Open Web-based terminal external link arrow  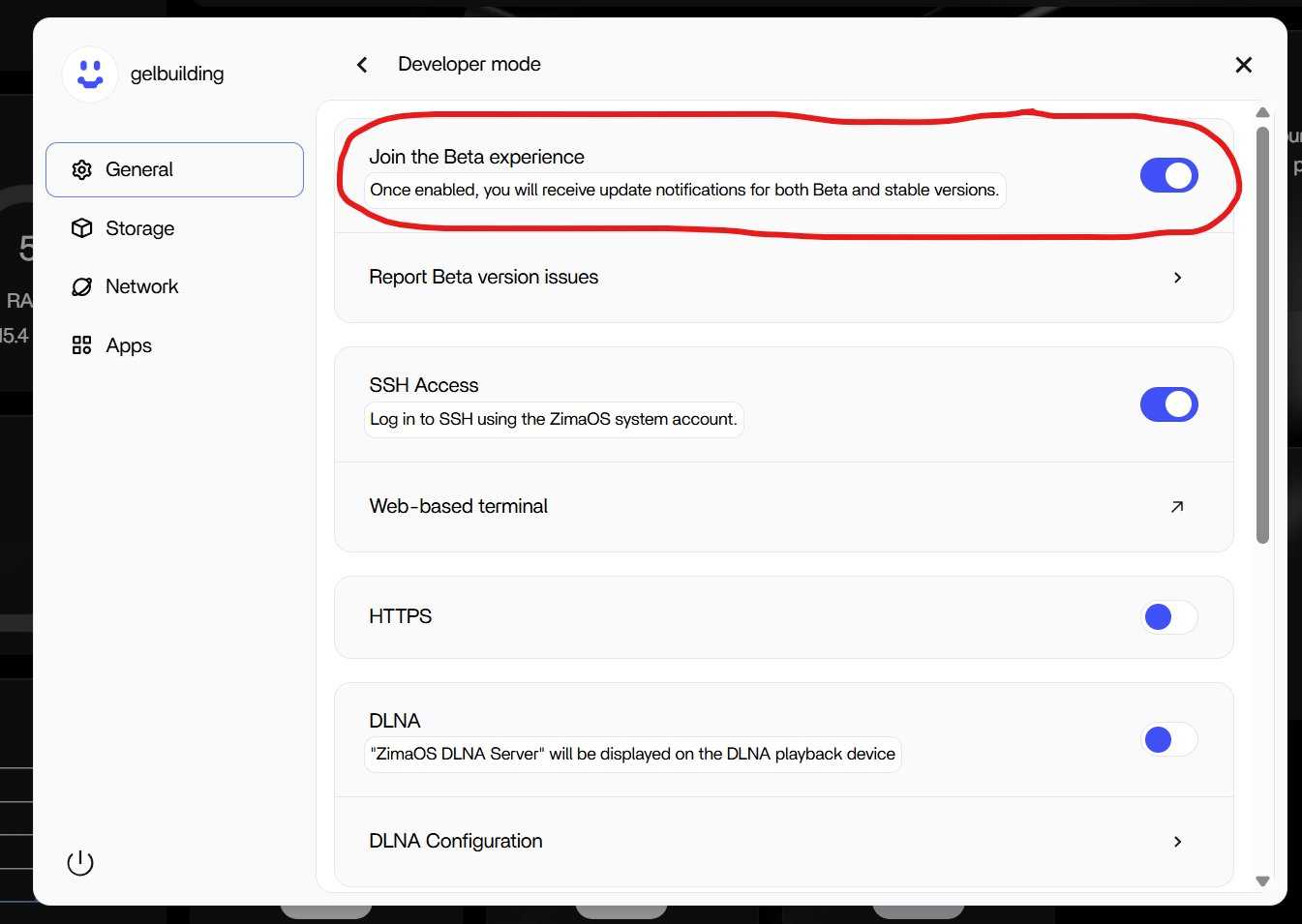click(1177, 507)
